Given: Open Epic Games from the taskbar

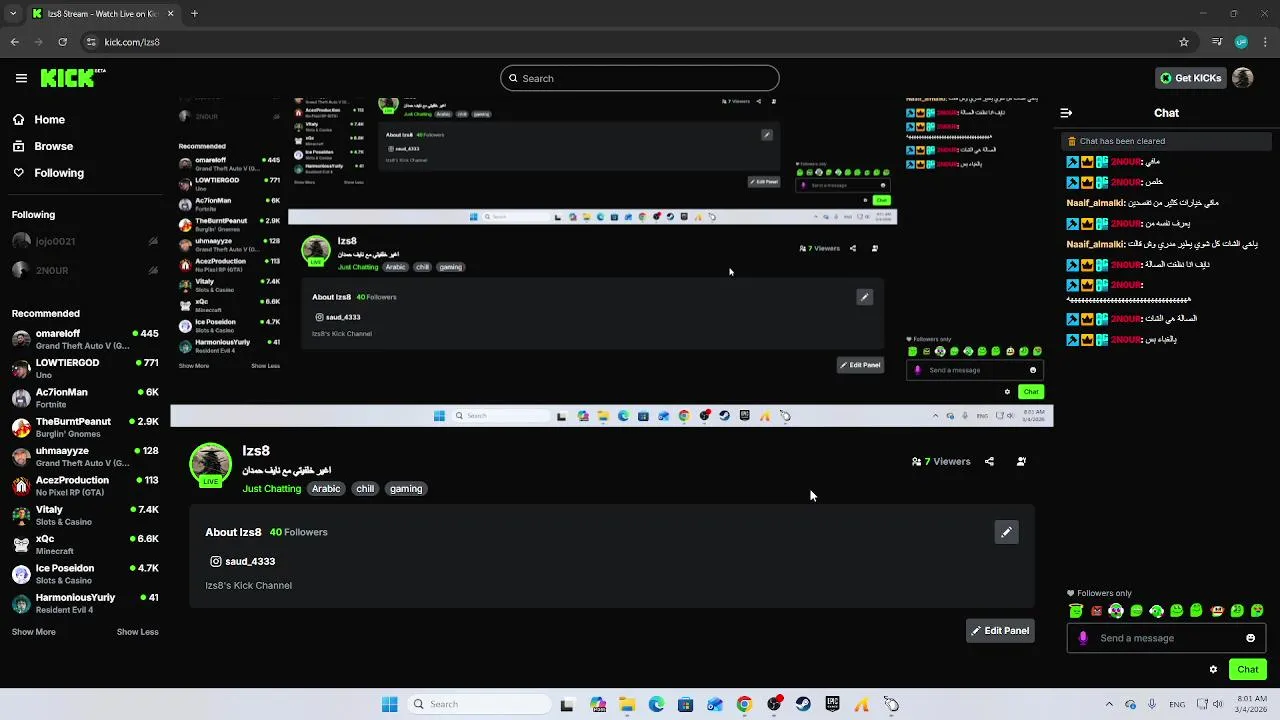Looking at the screenshot, I should coord(832,704).
